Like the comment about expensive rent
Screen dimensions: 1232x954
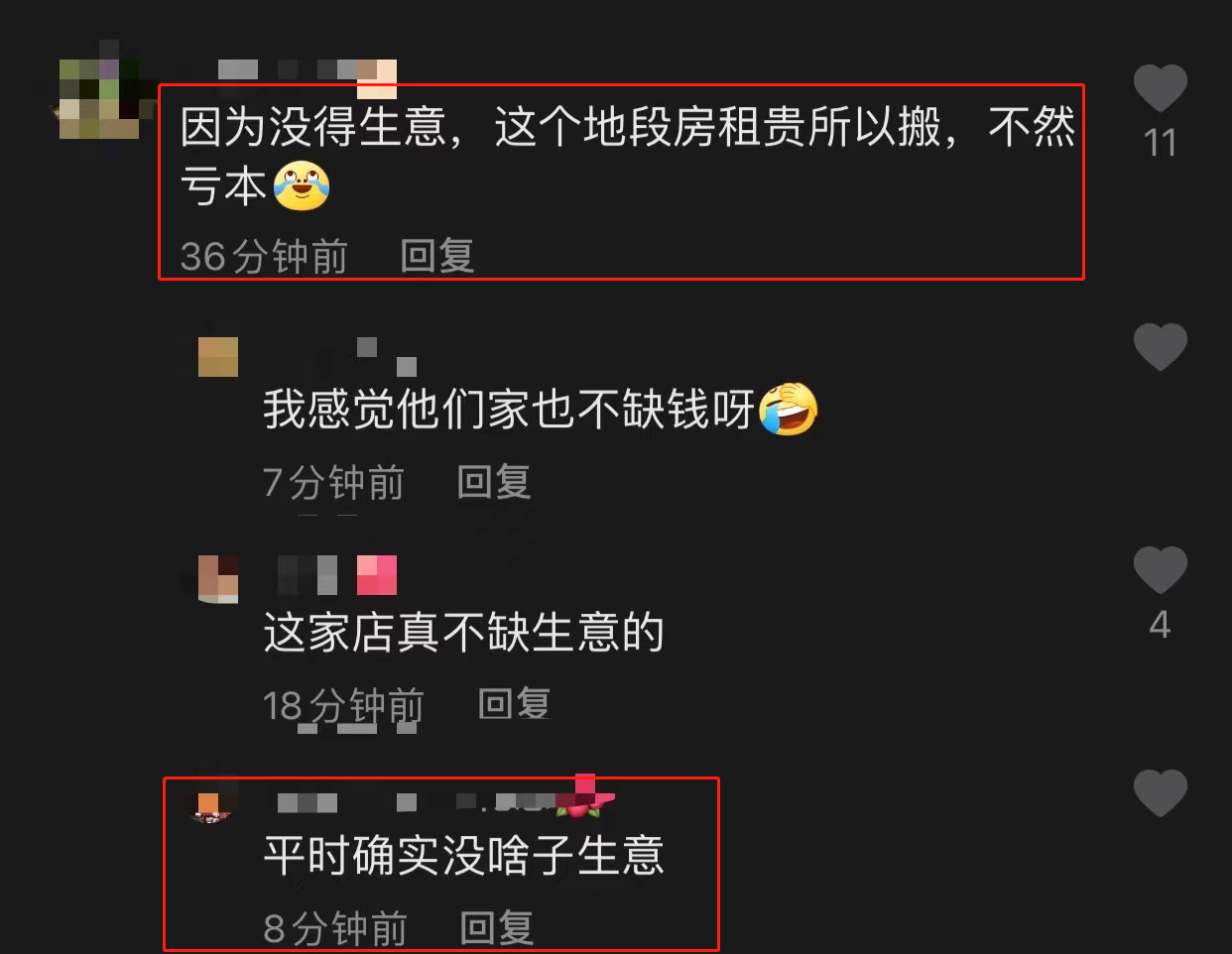(1160, 88)
